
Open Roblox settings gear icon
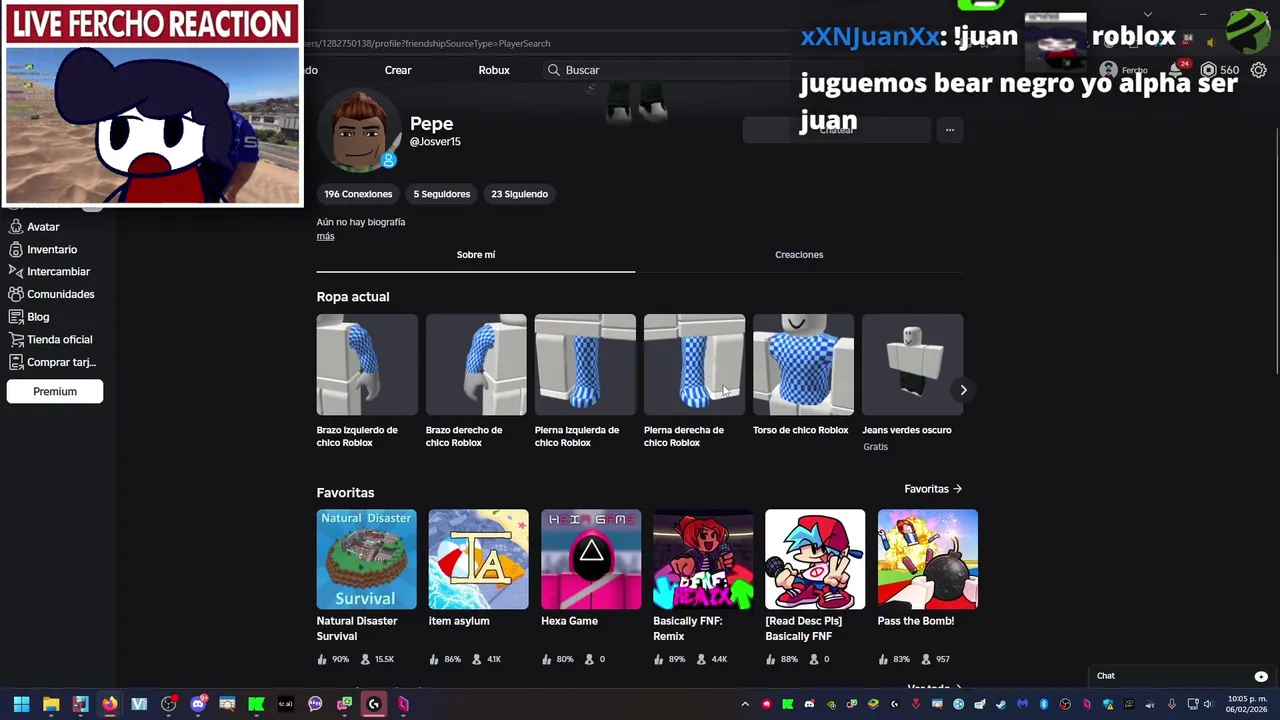[x=1258, y=70]
